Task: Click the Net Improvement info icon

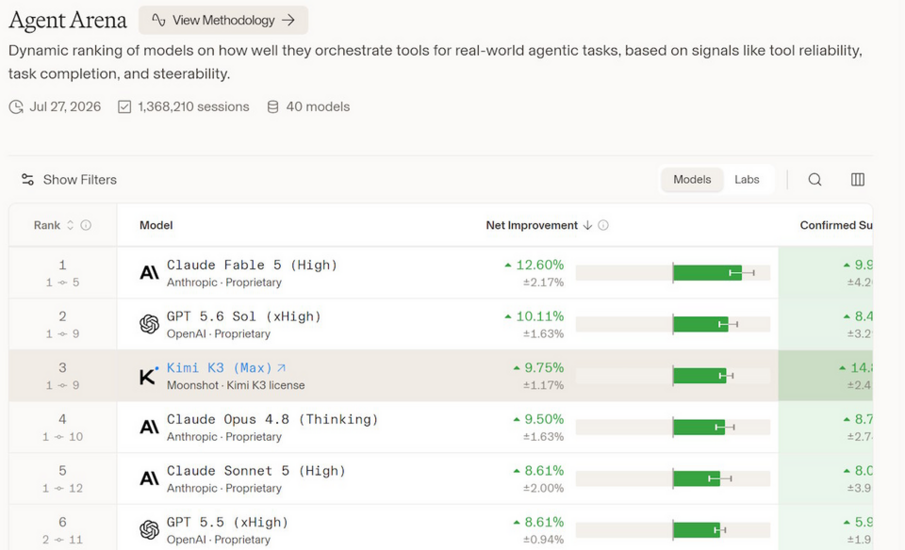Action: (x=603, y=225)
